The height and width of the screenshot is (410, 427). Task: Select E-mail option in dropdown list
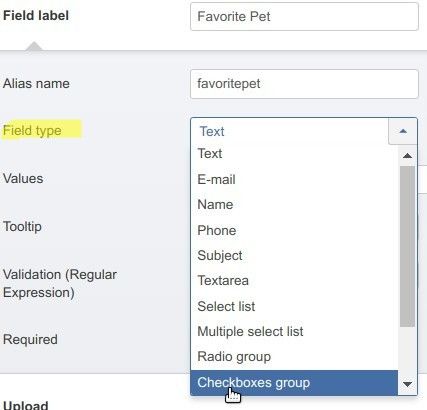point(294,179)
